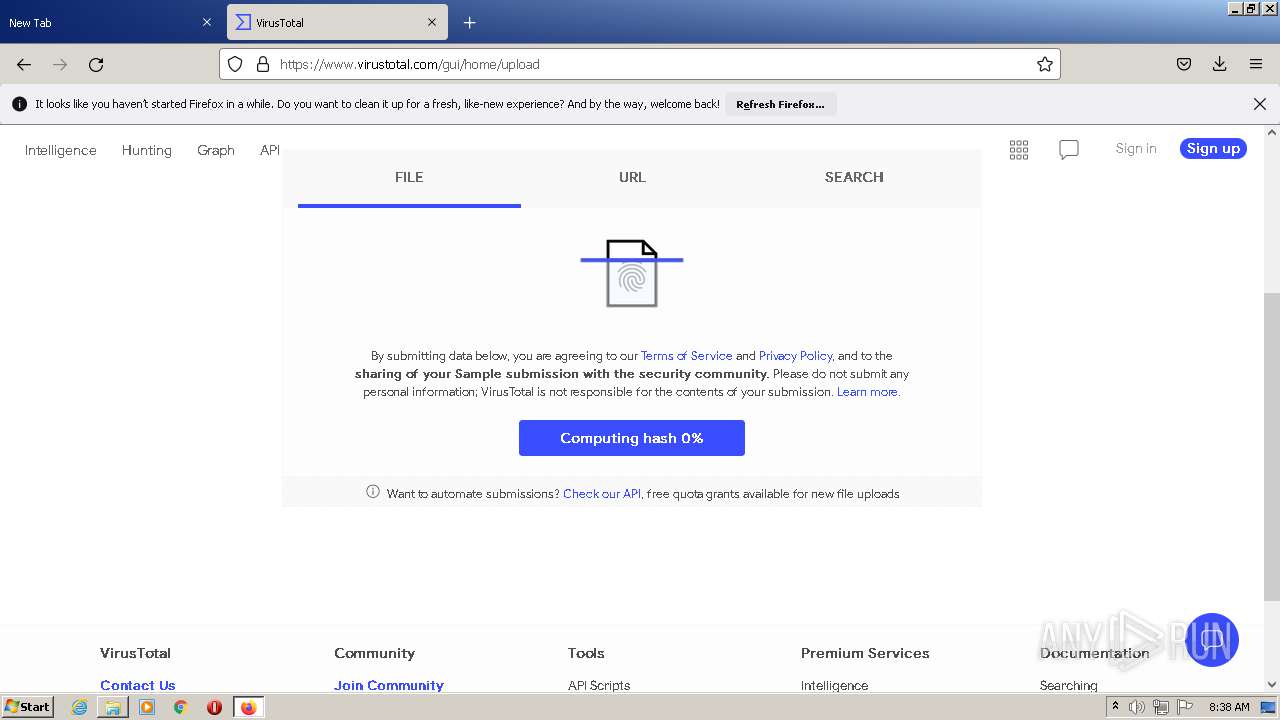Image resolution: width=1280 pixels, height=720 pixels.
Task: Open the Hunting menu item
Action: click(x=147, y=150)
